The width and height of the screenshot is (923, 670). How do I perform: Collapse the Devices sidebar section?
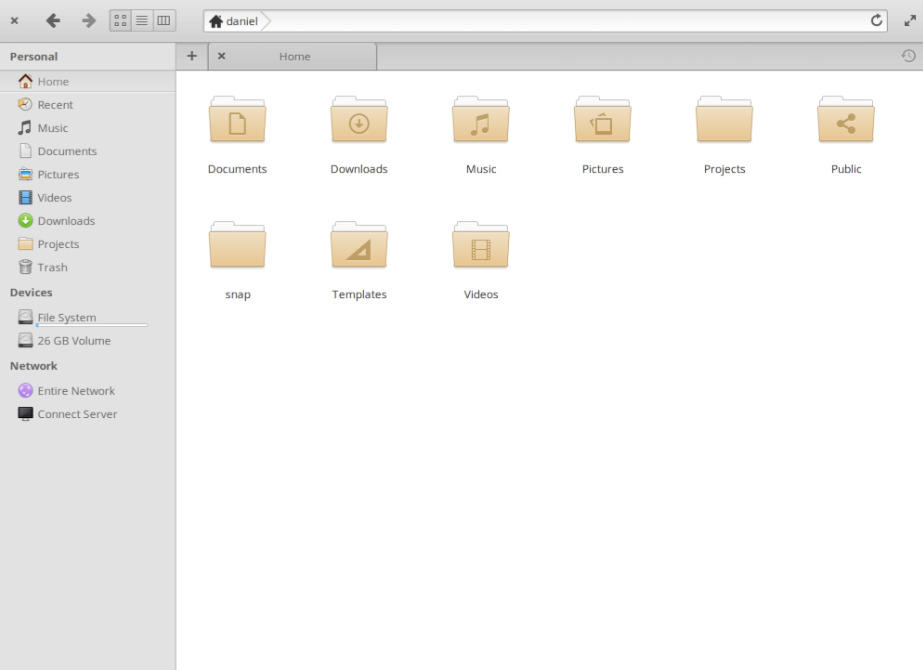click(31, 293)
